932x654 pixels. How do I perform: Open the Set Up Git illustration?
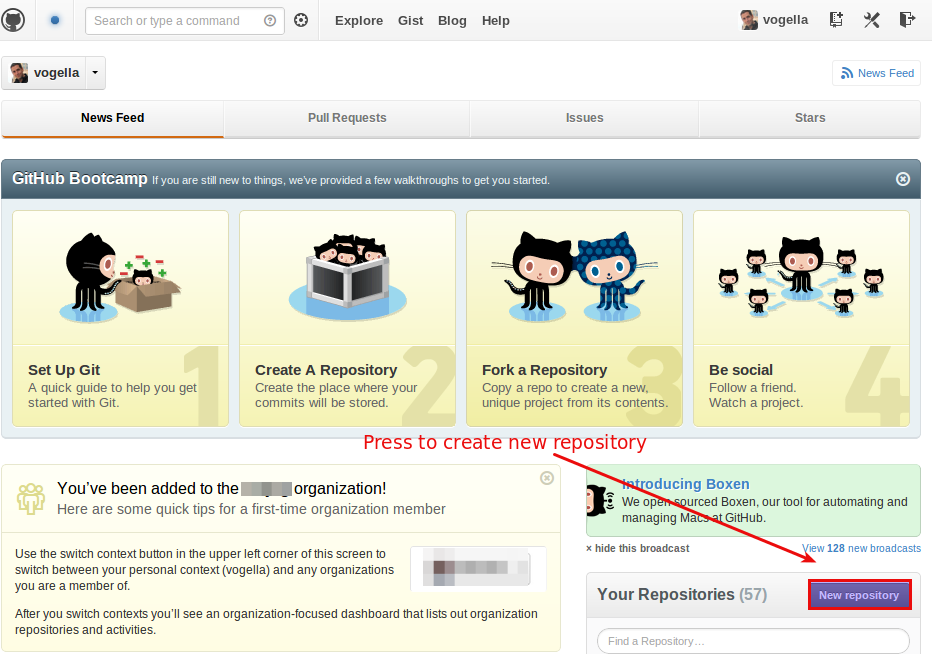pyautogui.click(x=120, y=278)
